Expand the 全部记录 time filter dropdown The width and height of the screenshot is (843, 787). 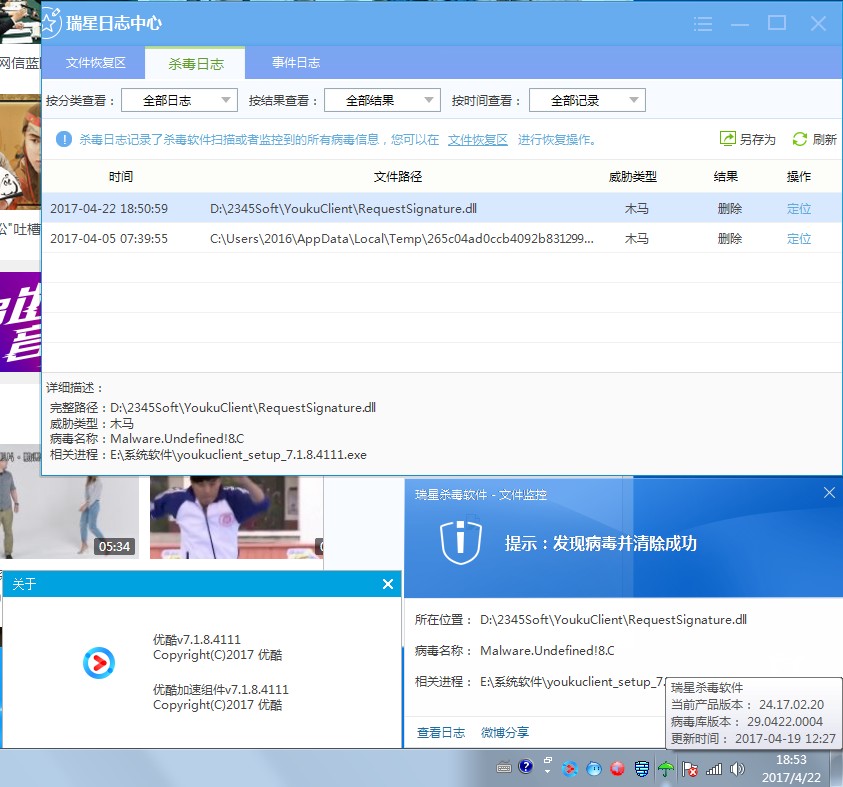click(586, 100)
